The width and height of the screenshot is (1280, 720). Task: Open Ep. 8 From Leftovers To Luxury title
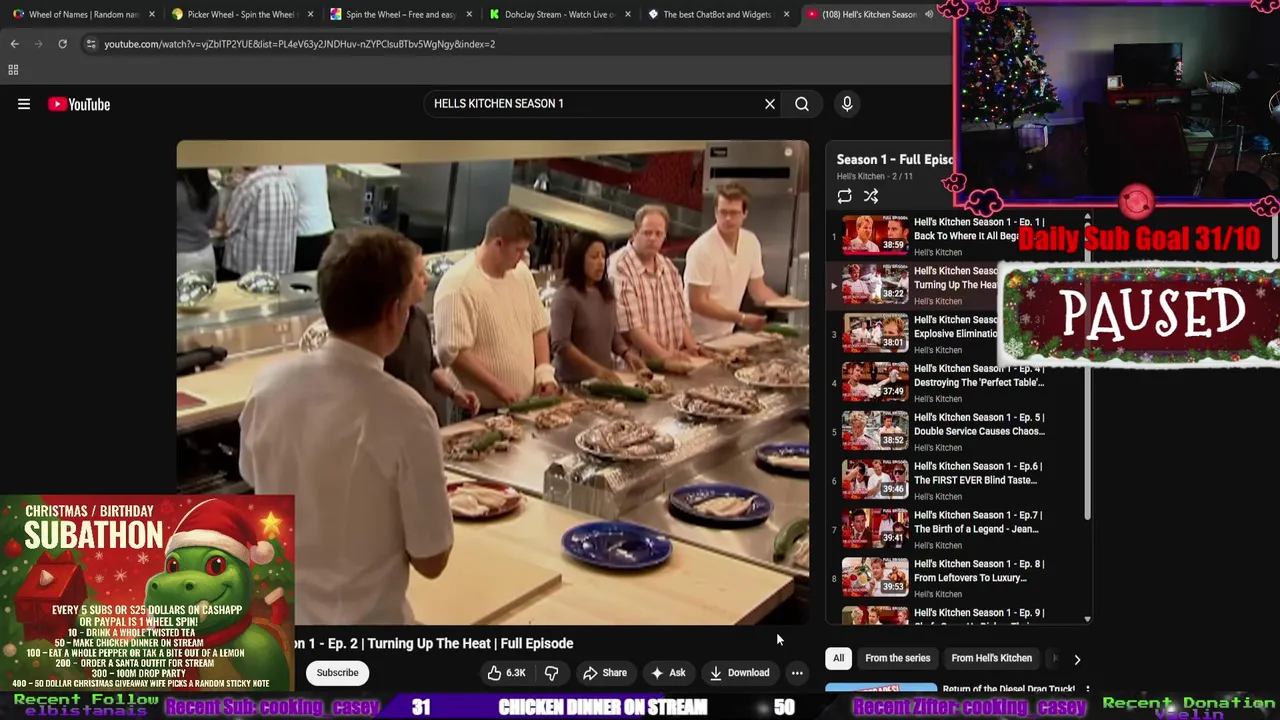[x=979, y=572]
